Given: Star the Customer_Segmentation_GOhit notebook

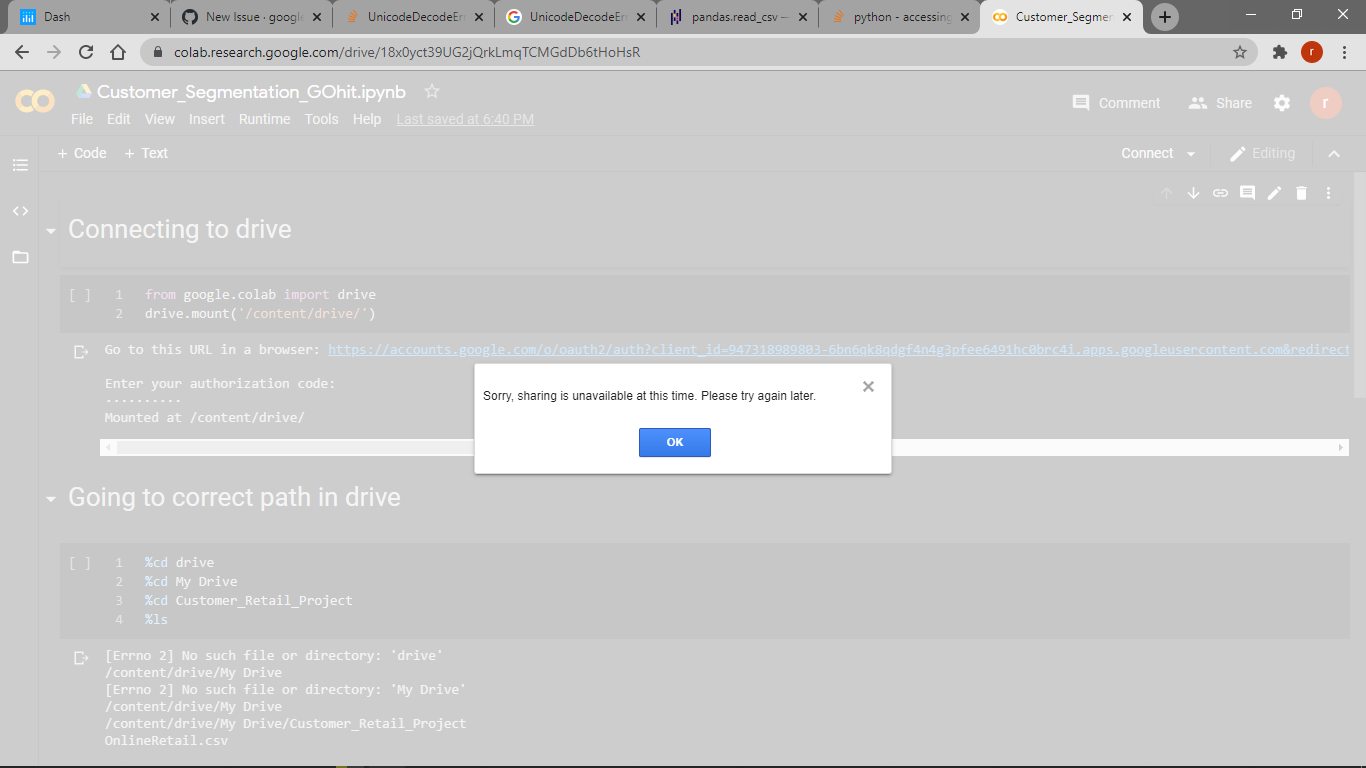Looking at the screenshot, I should [x=431, y=90].
